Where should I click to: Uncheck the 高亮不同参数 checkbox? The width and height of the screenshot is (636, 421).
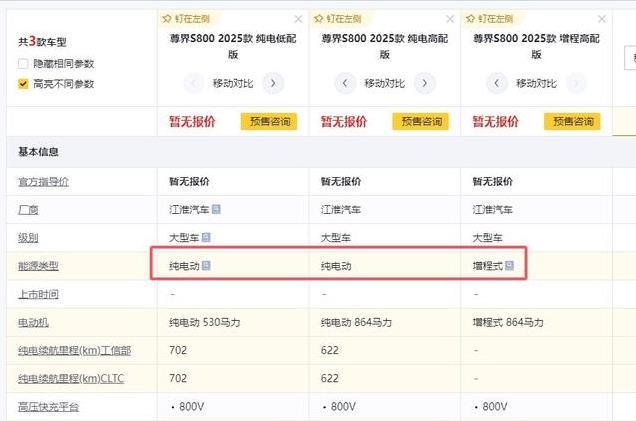[x=23, y=84]
